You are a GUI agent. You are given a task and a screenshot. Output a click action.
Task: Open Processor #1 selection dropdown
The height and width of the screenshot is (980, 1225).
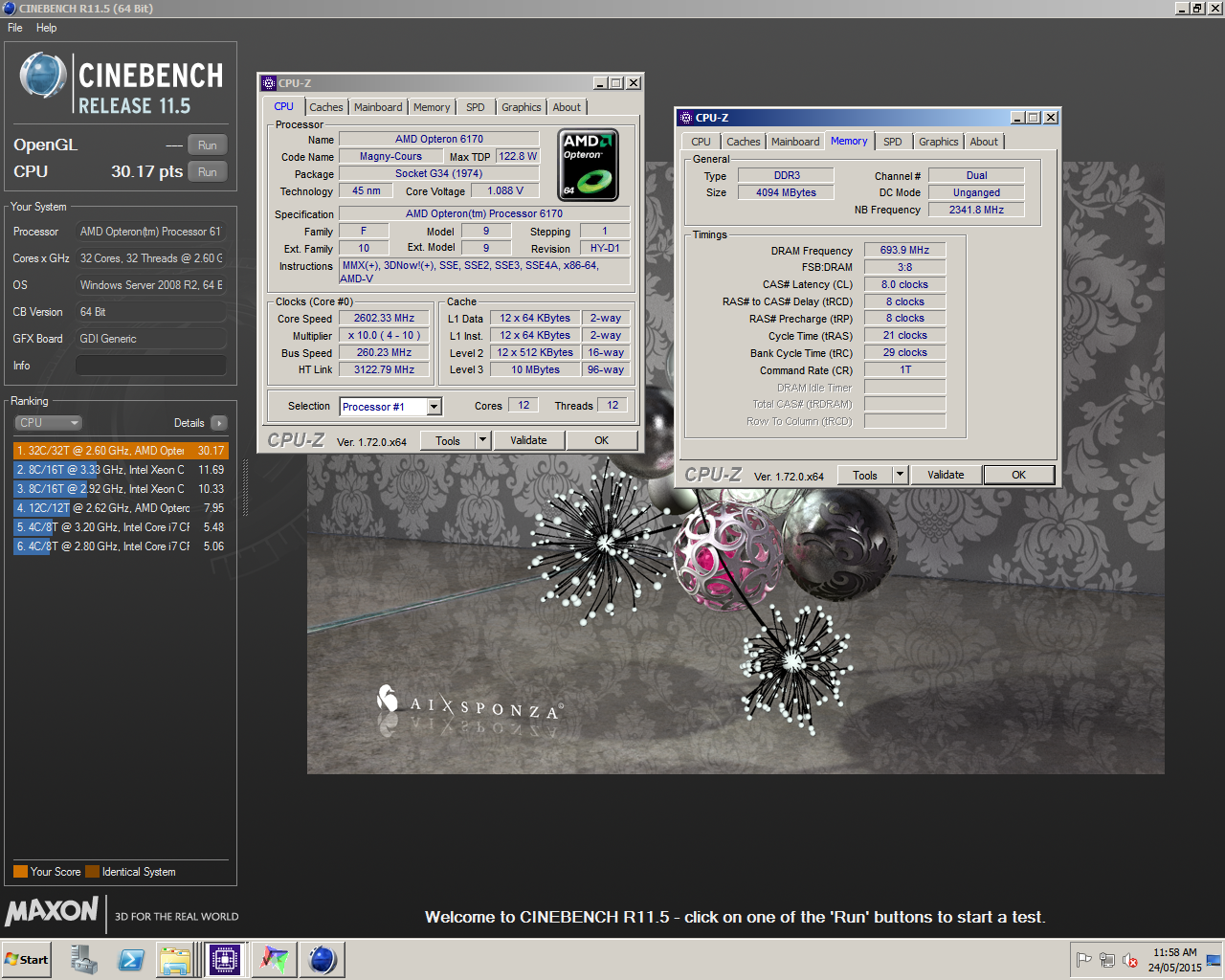(434, 407)
